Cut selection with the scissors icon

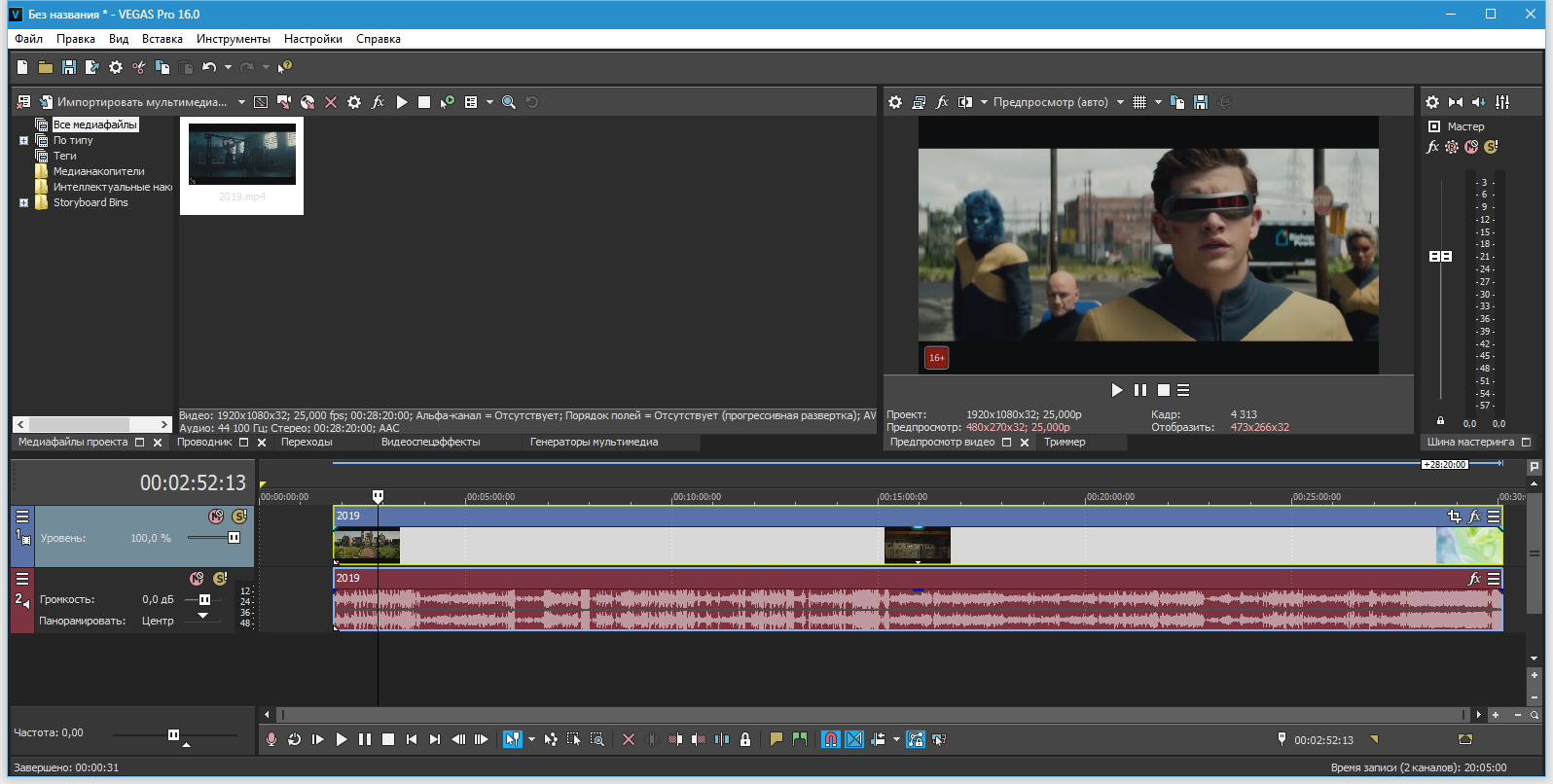point(139,67)
